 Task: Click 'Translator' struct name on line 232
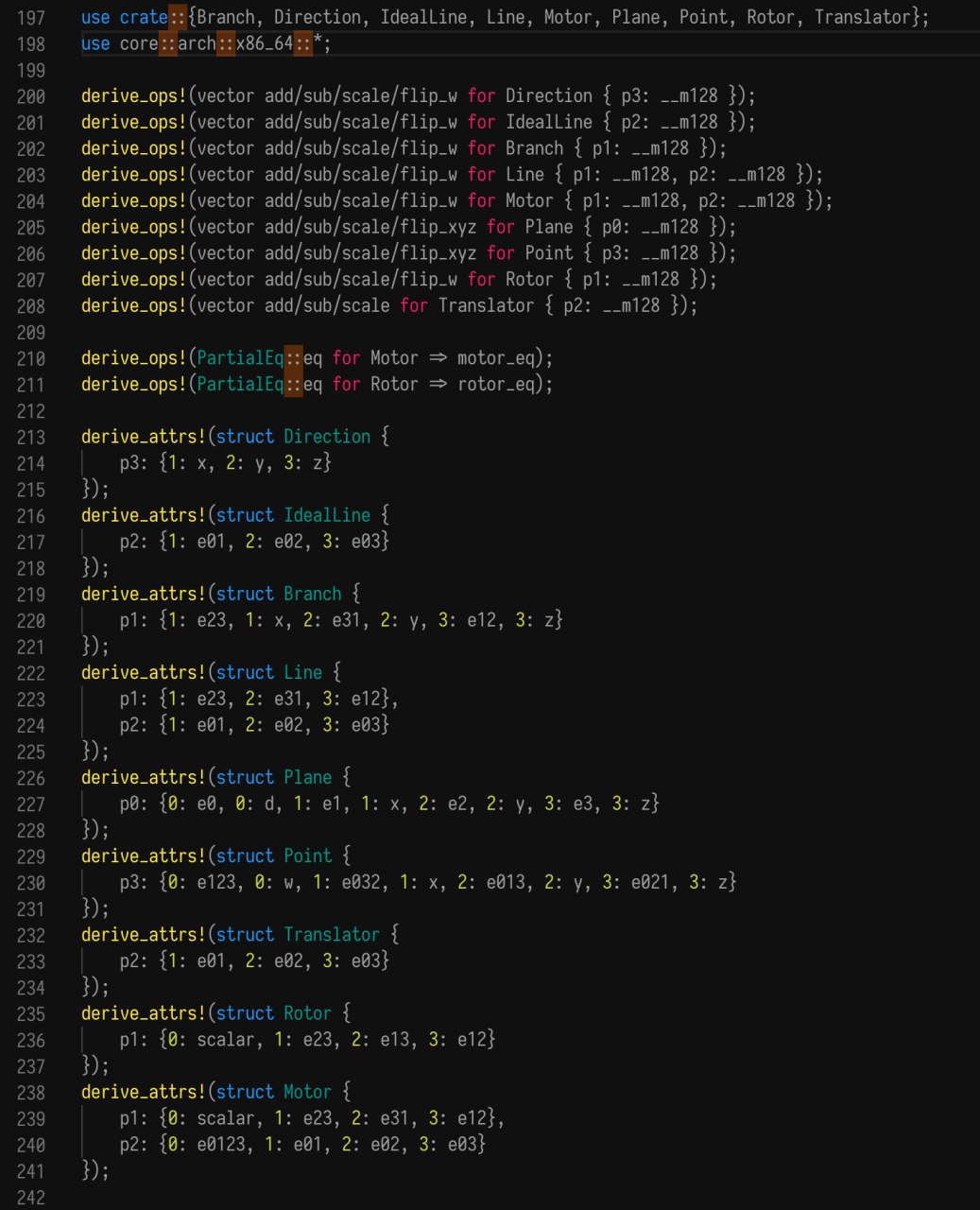point(332,935)
